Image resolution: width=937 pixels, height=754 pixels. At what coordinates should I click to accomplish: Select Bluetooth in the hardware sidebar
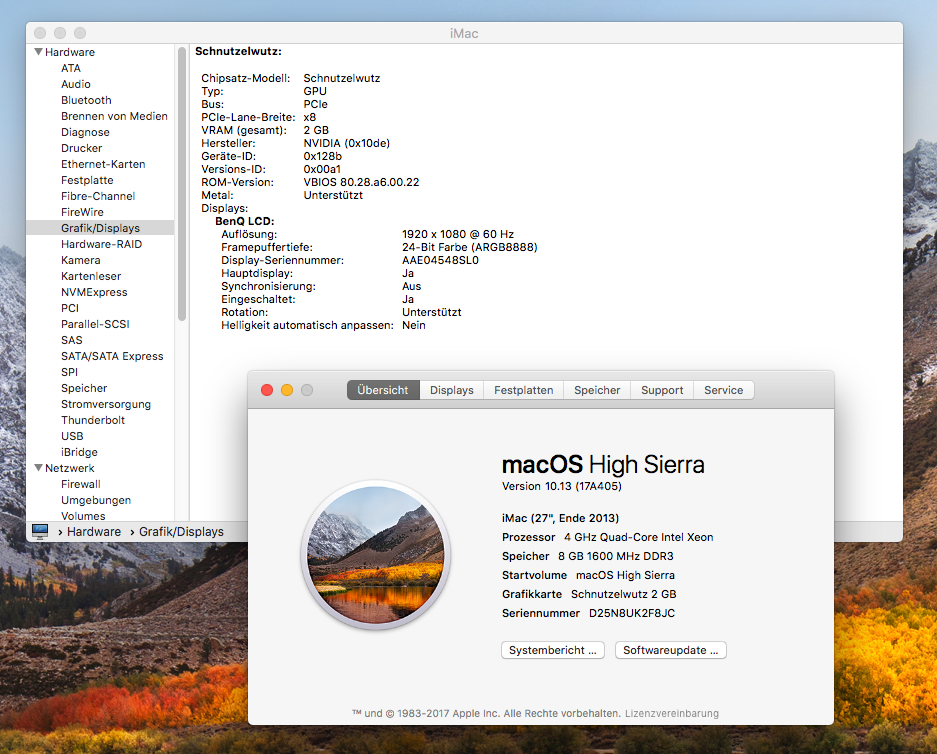[x=86, y=100]
